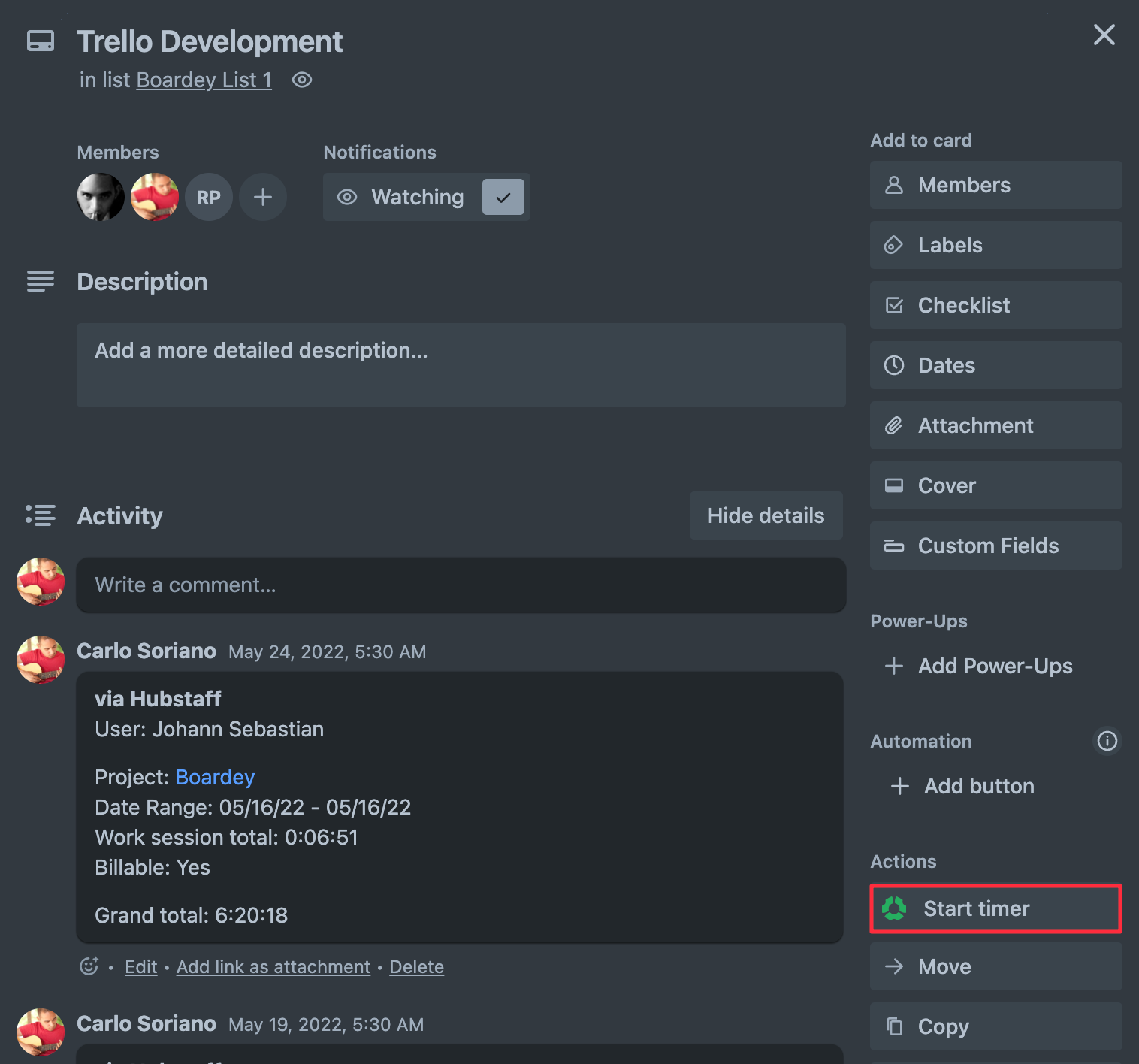This screenshot has height=1064, width=1139.
Task: Click the Grand total: 6:20:18 text
Action: [192, 915]
